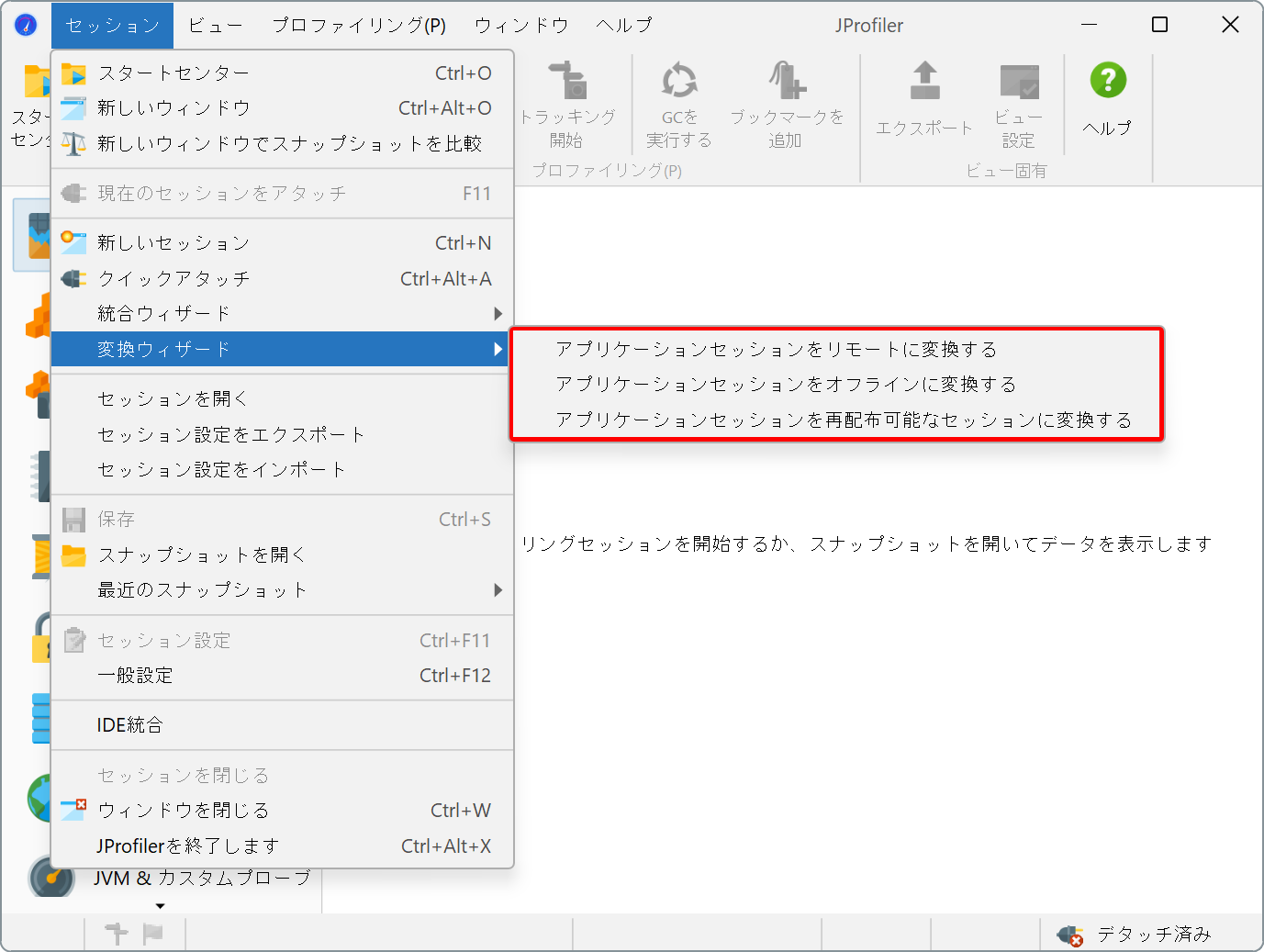Maximize the JProfiler window

(1159, 25)
